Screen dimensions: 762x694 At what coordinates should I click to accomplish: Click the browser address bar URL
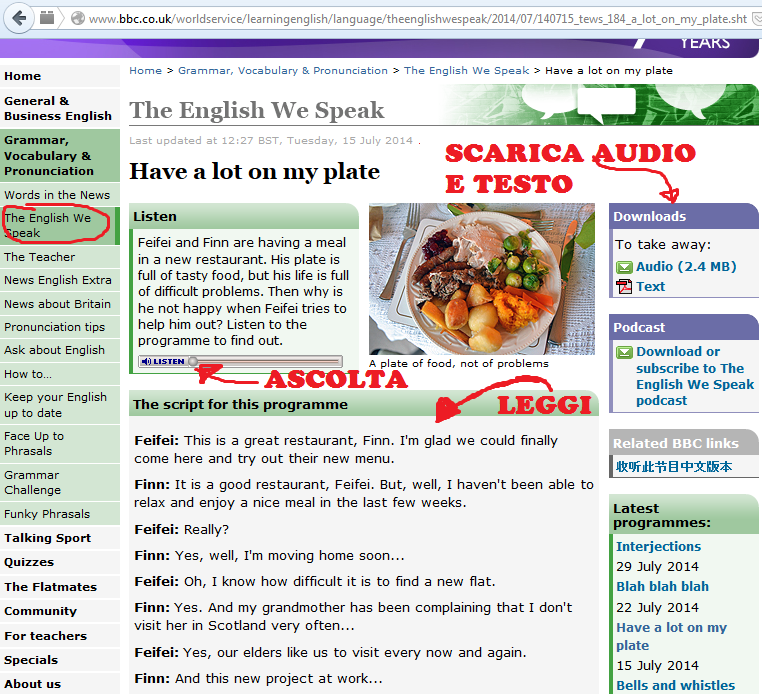coord(418,19)
